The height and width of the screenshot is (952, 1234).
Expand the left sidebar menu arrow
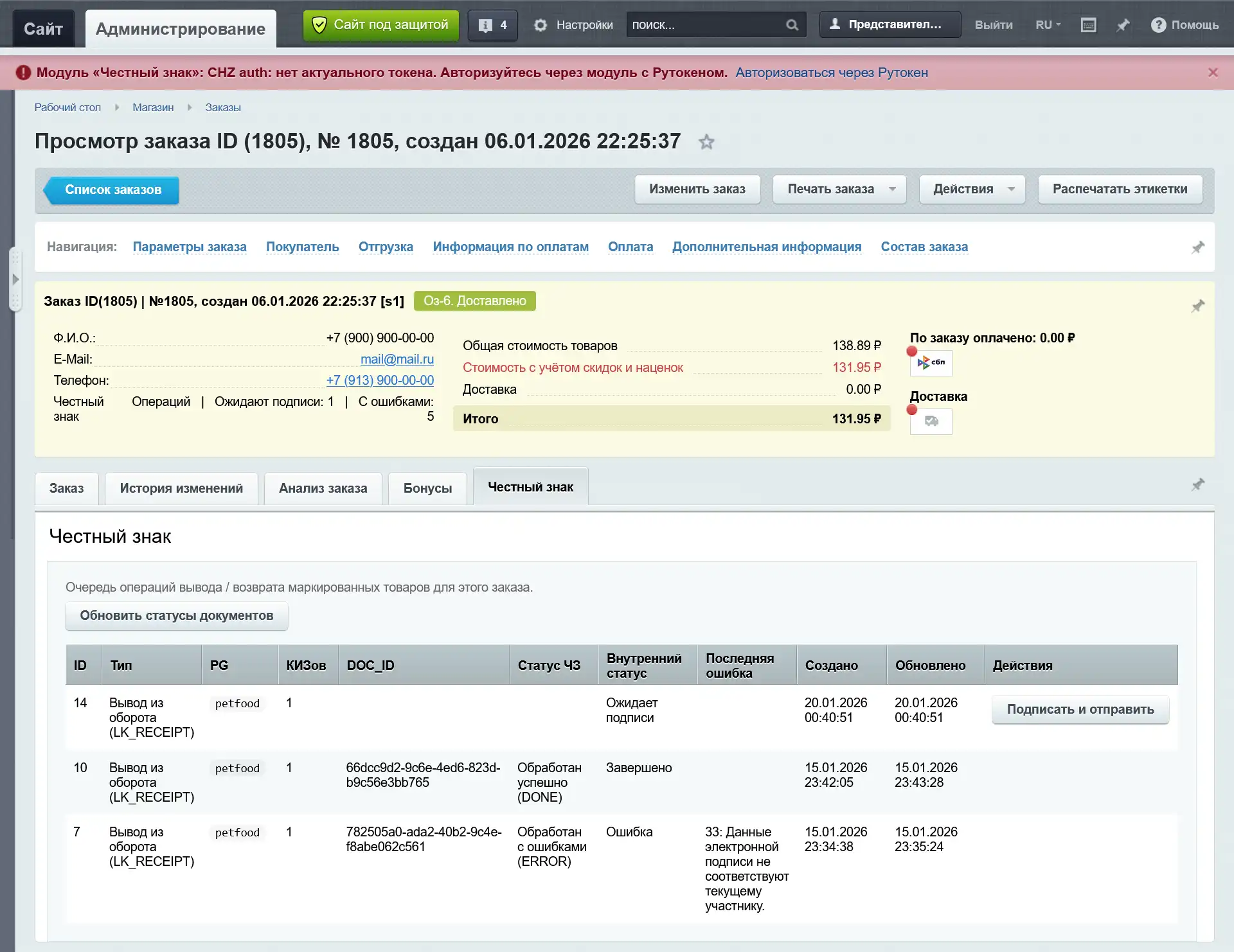[15, 279]
